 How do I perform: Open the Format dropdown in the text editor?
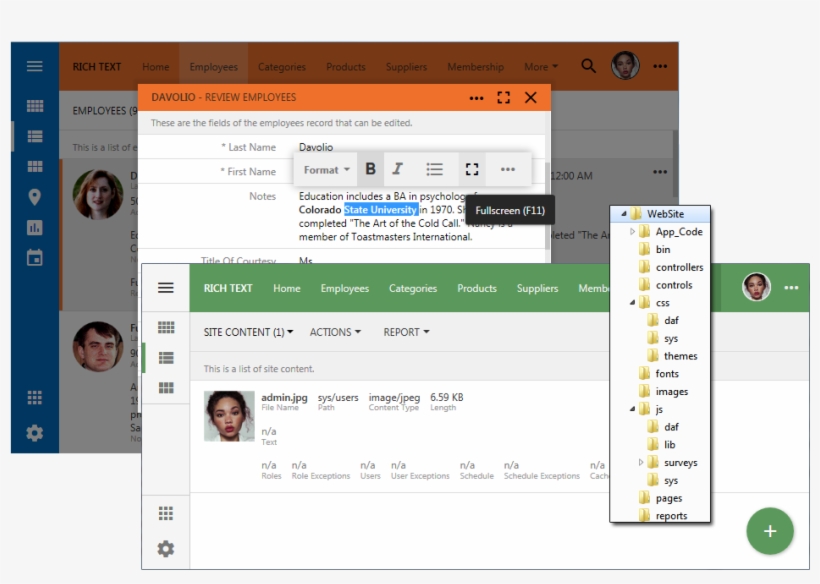tap(325, 169)
